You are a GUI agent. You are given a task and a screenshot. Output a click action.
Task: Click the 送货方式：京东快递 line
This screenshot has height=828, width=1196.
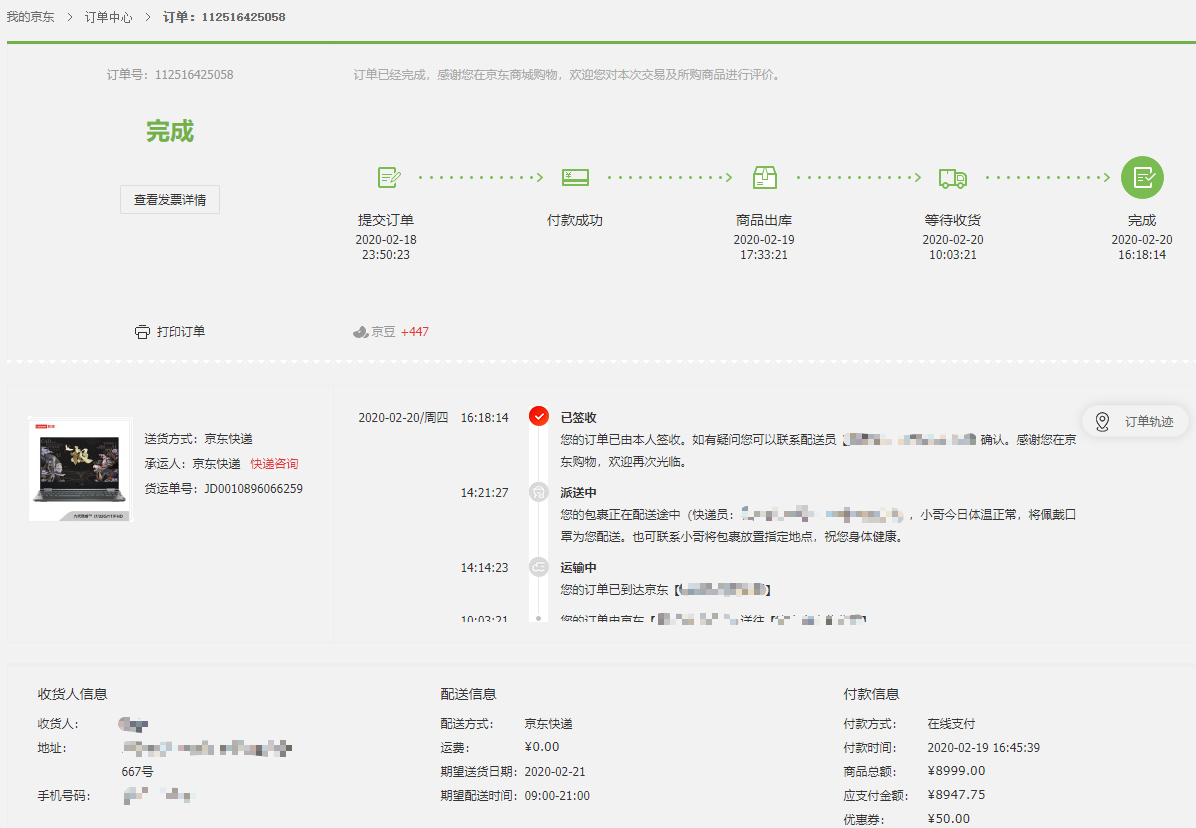pos(198,439)
